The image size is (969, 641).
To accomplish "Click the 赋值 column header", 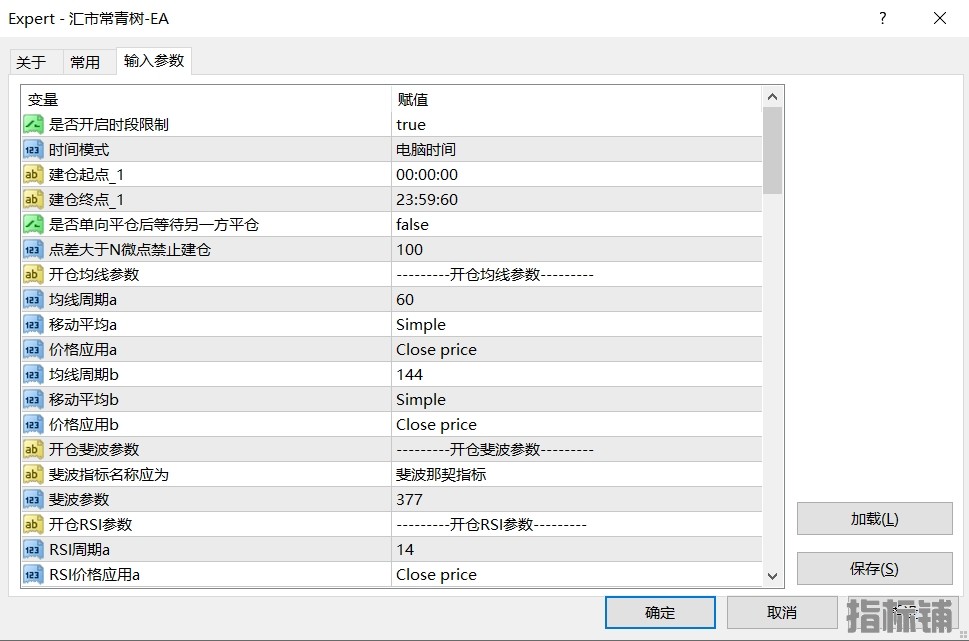I will [x=577, y=100].
